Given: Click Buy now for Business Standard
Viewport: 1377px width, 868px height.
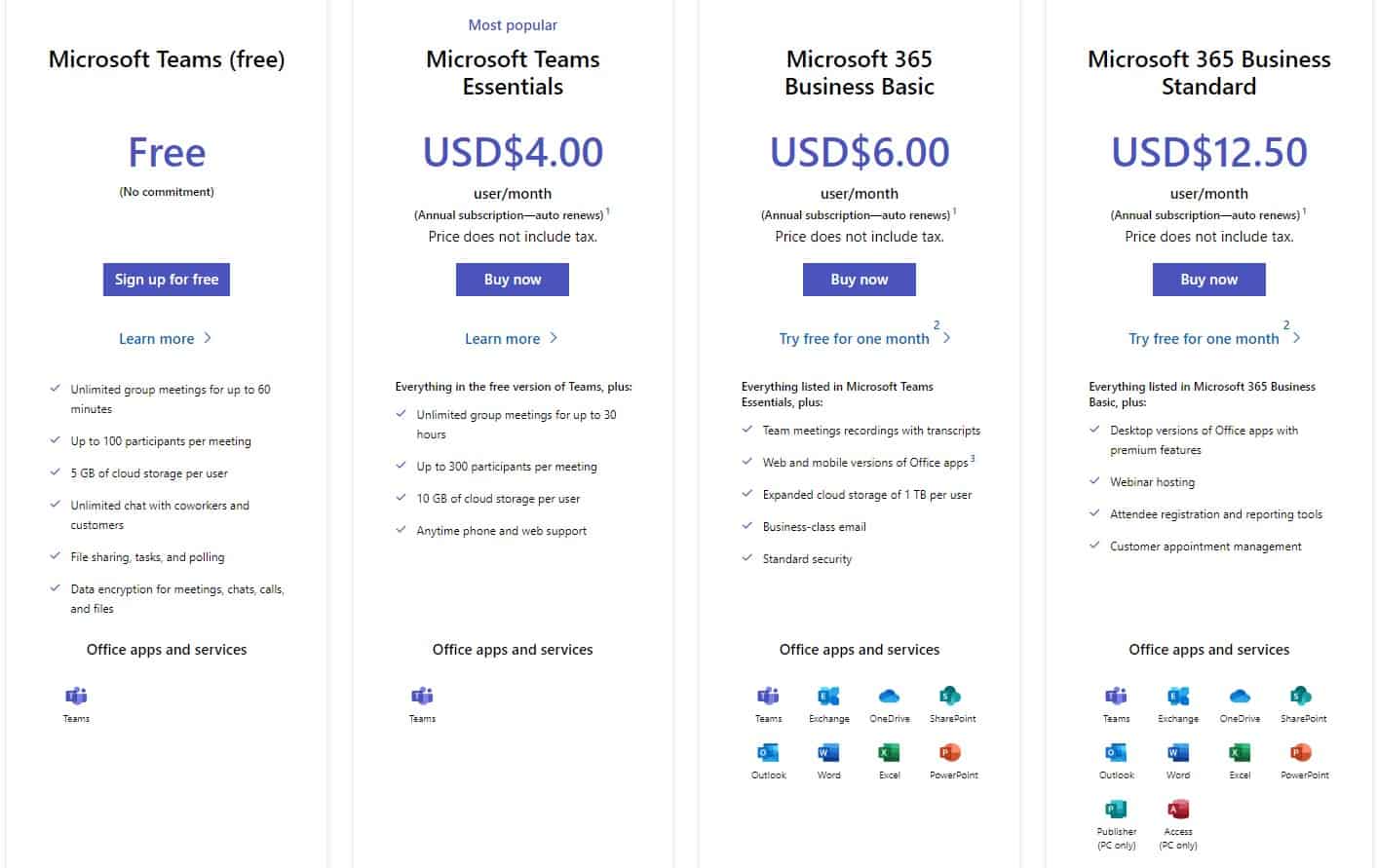Looking at the screenshot, I should (x=1209, y=280).
